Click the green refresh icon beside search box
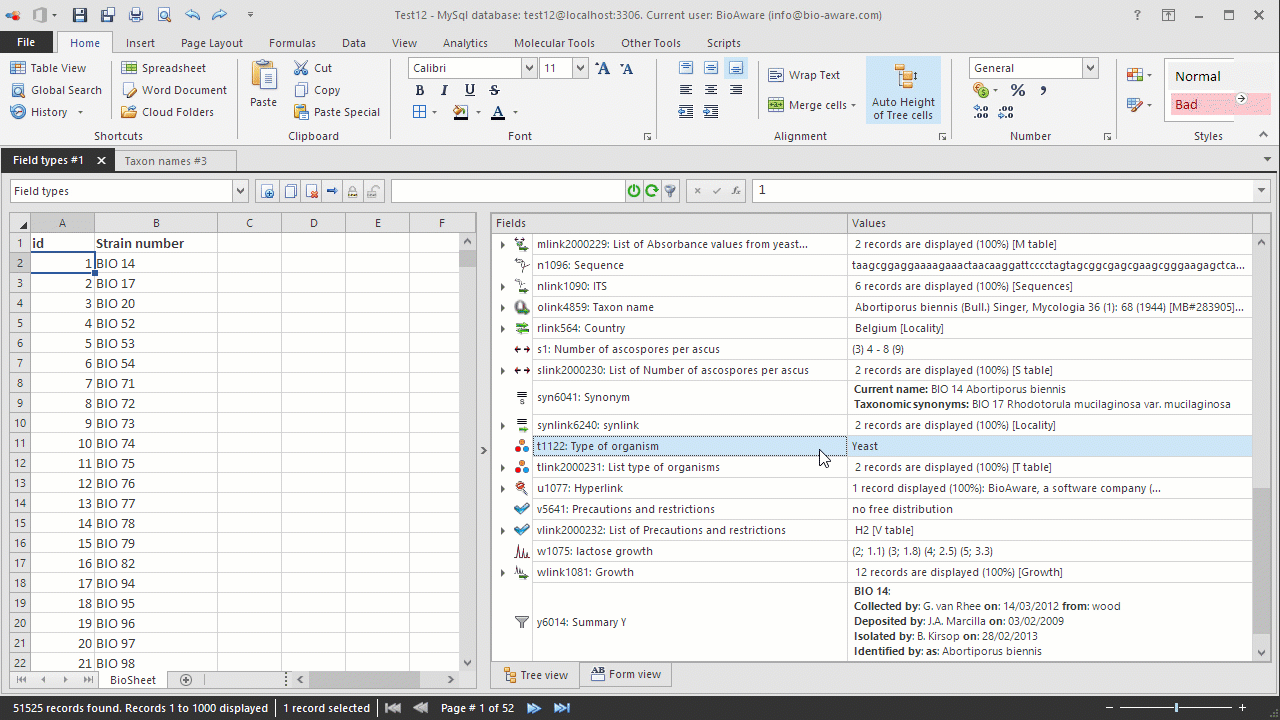The image size is (1280, 720). [652, 191]
